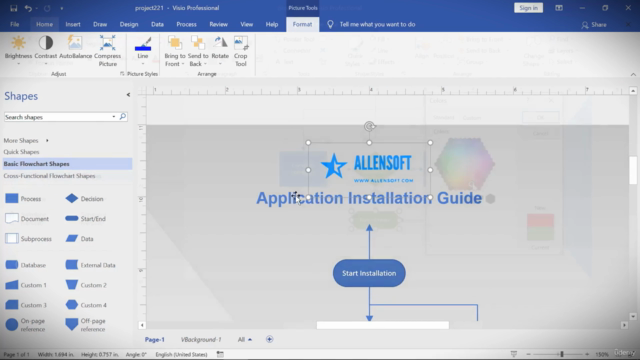Select the Database shape
Screen dimensions: 640x360
[25, 265]
